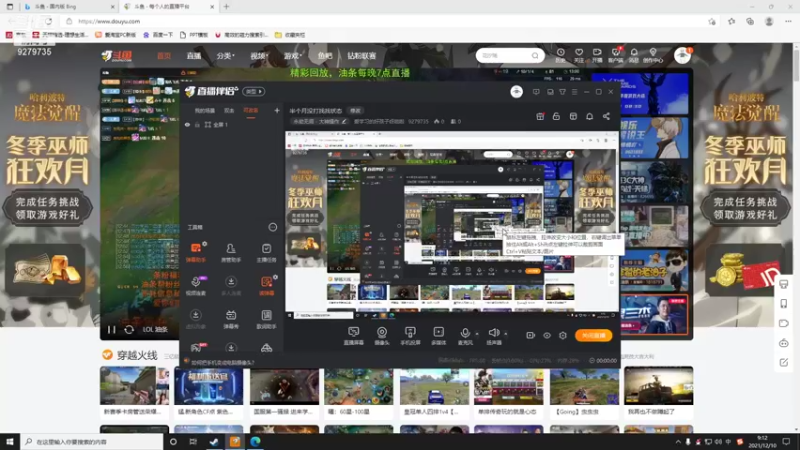Screen dimensions: 800x450
Task: Click the lock icon in the stream companion header
Action: click(x=556, y=116)
